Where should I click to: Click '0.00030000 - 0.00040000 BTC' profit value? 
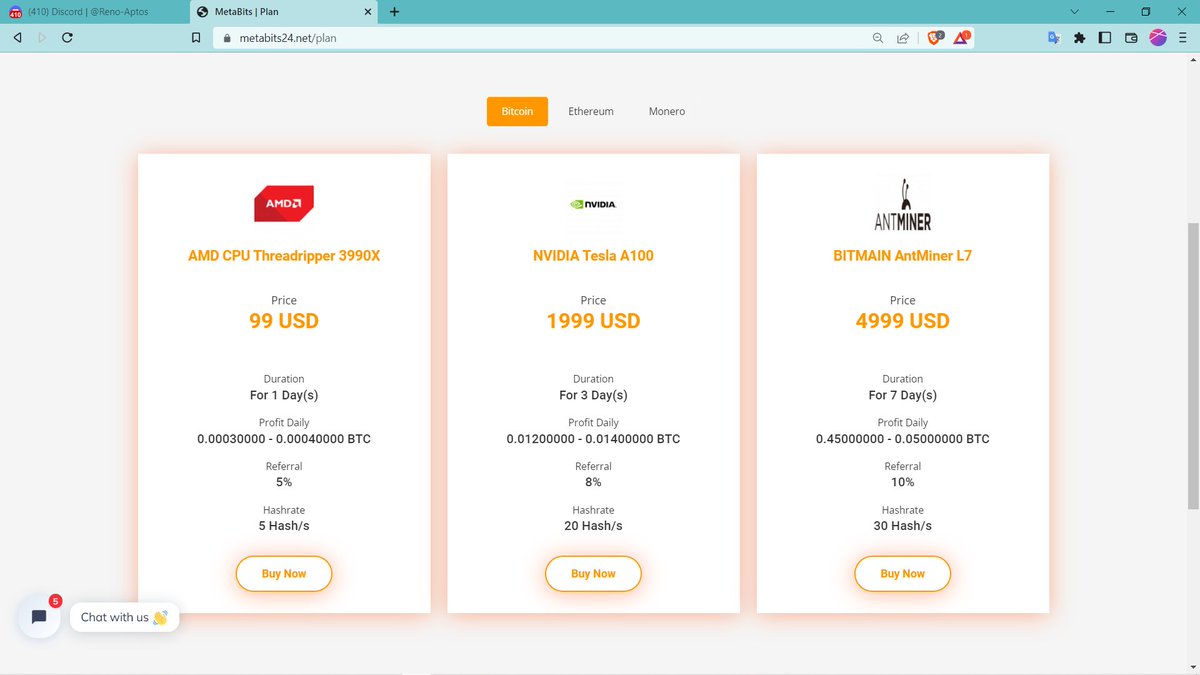click(284, 439)
